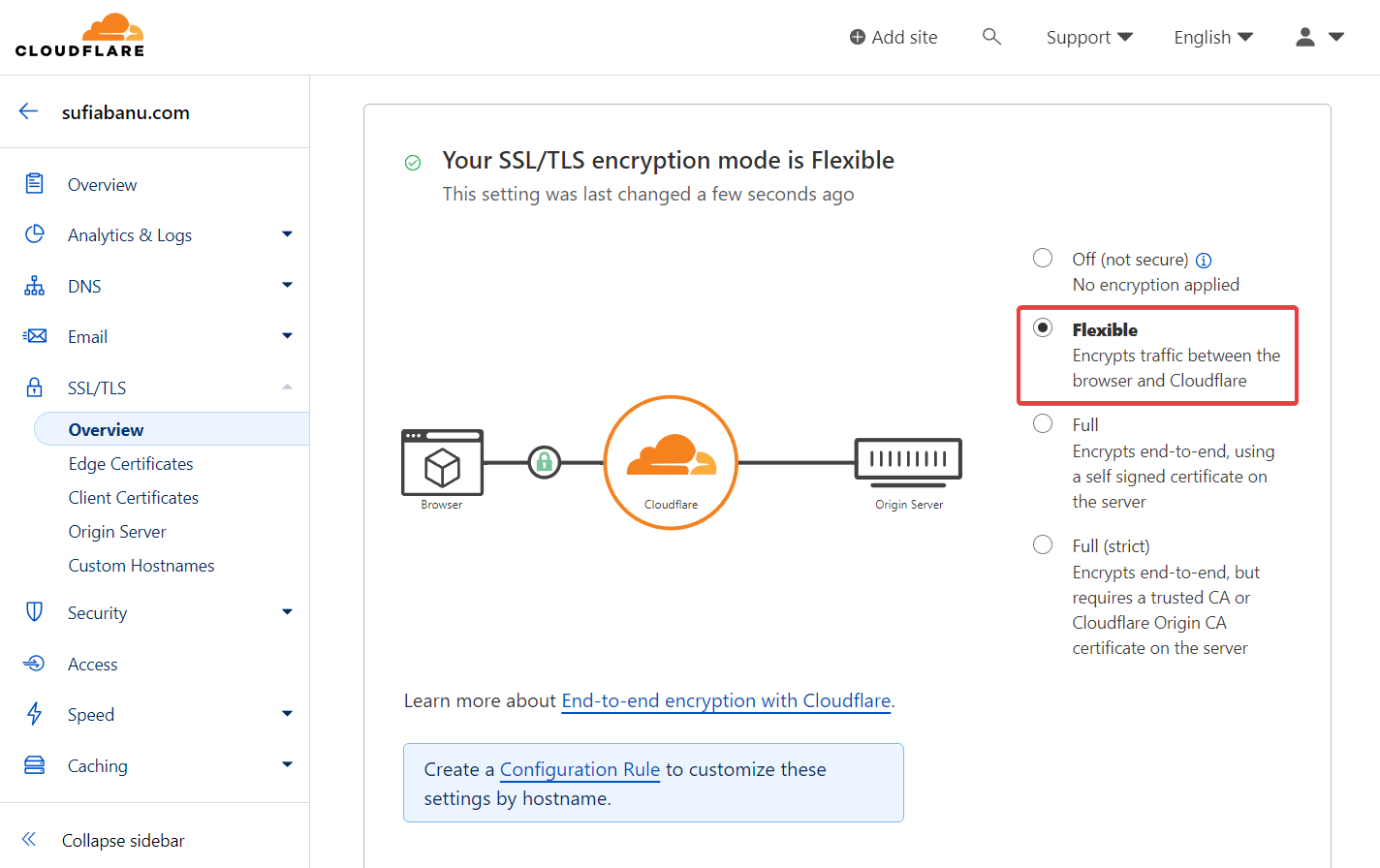Expand the Email section arrow

287,336
